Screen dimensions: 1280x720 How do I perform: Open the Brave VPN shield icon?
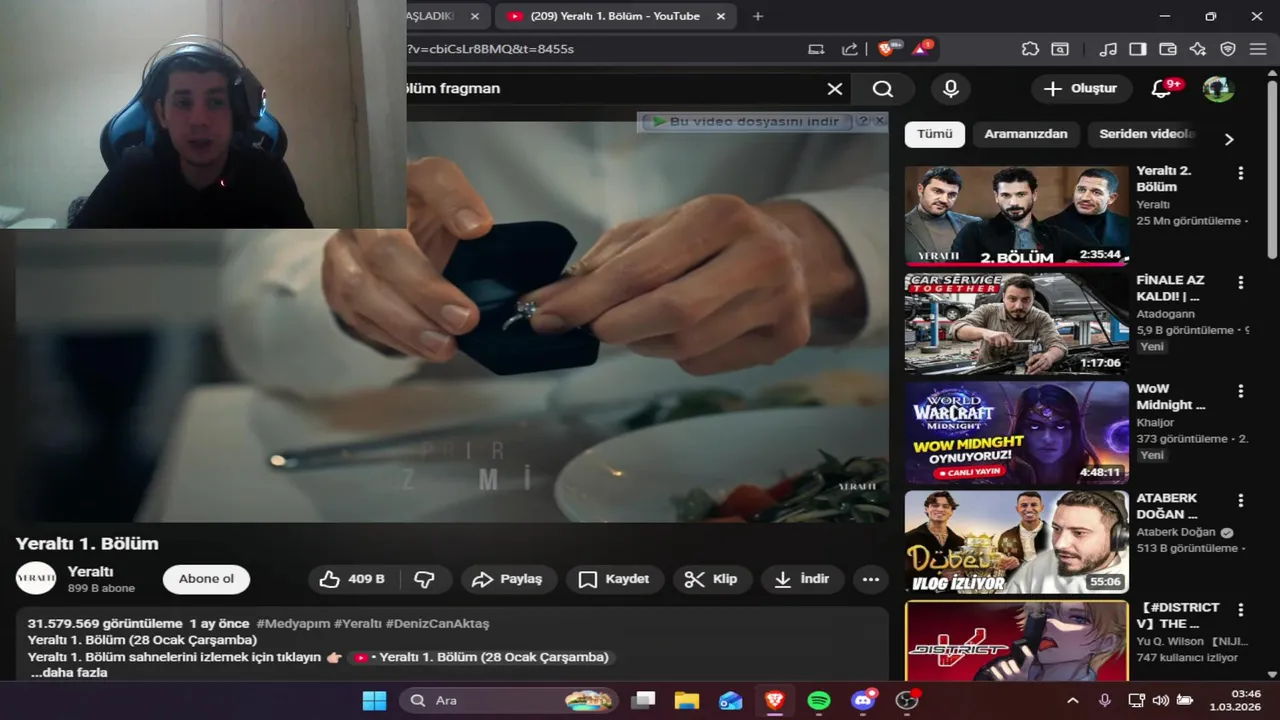tap(1228, 48)
